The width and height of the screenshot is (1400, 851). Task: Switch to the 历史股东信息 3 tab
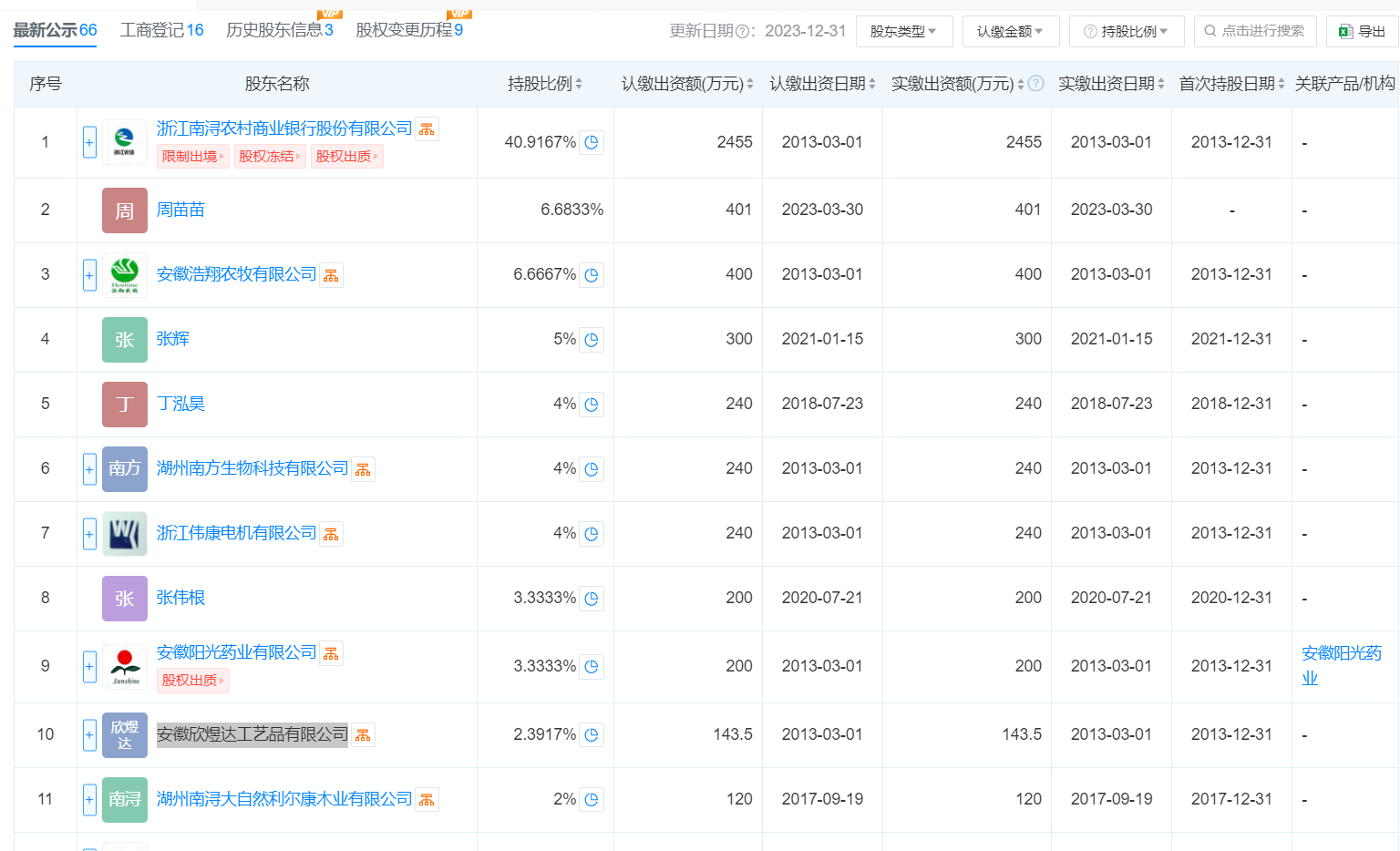[280, 30]
